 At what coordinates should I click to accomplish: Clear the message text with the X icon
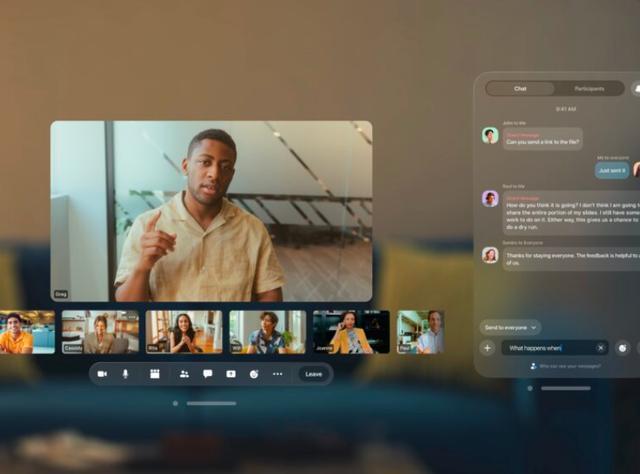600,348
